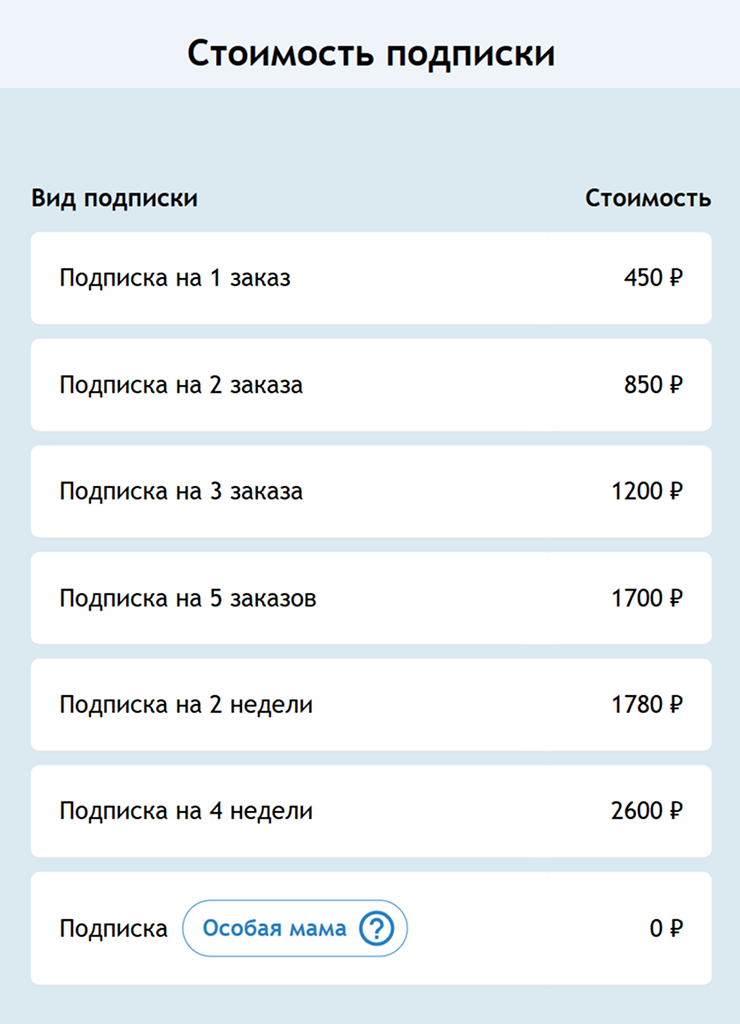The image size is (740, 1024).
Task: Click the 1700 ₽ price value
Action: [x=646, y=599]
